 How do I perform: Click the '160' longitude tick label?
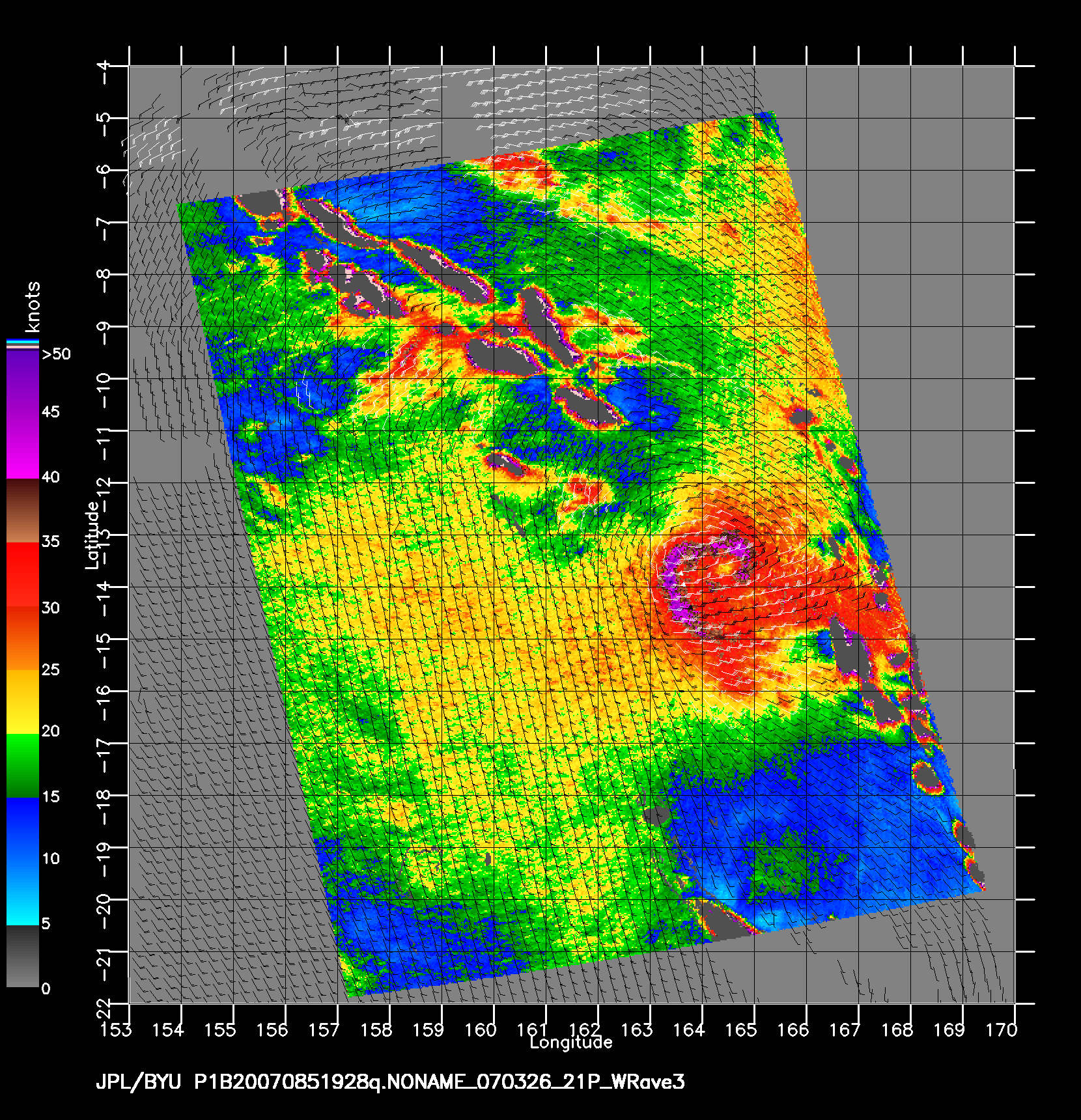point(481,1029)
